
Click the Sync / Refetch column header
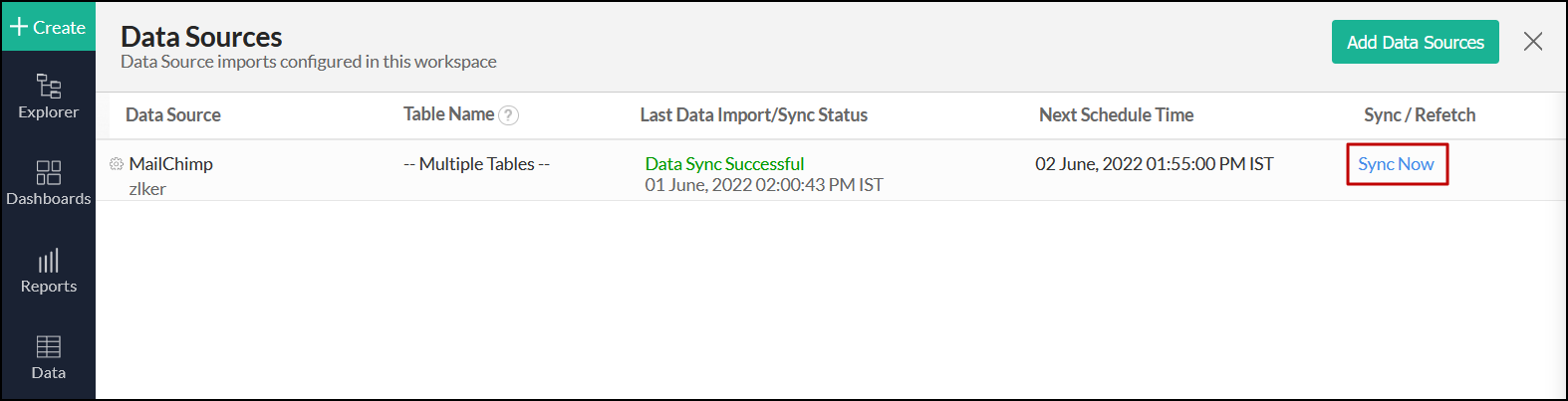(x=1420, y=115)
